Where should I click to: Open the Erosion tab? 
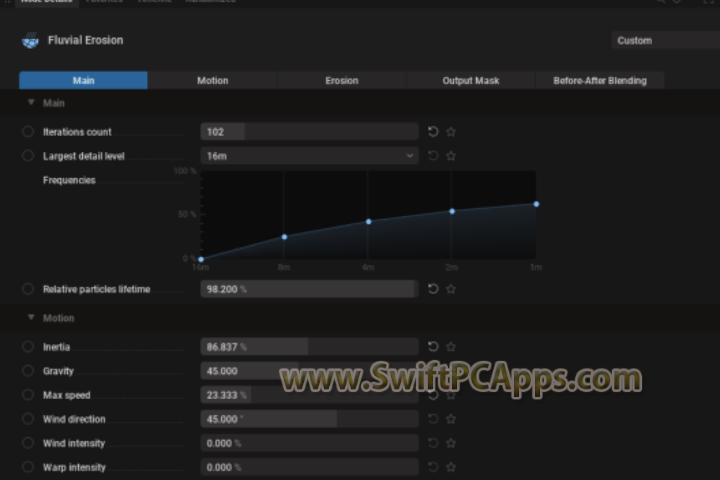tap(342, 80)
